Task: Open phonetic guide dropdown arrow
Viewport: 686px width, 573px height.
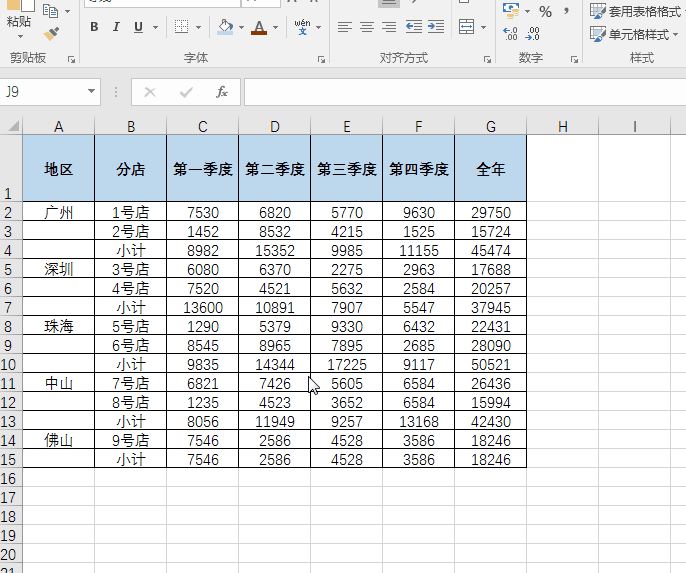Action: click(318, 27)
